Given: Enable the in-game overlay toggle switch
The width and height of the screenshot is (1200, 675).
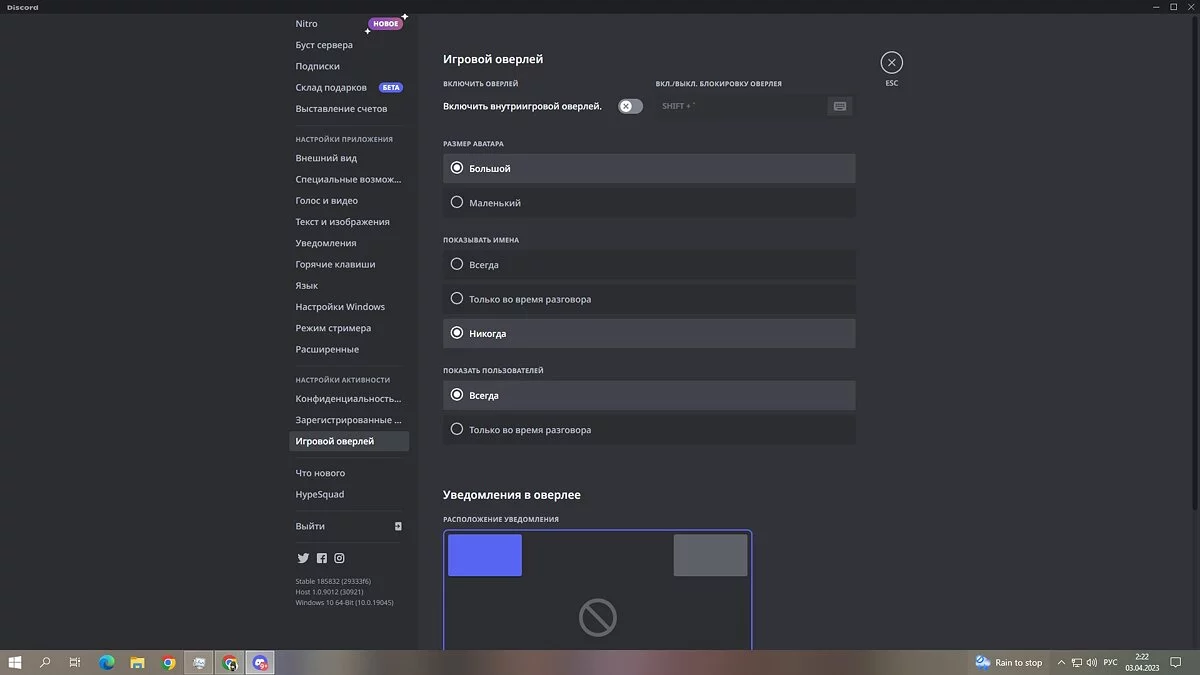Looking at the screenshot, I should point(630,106).
